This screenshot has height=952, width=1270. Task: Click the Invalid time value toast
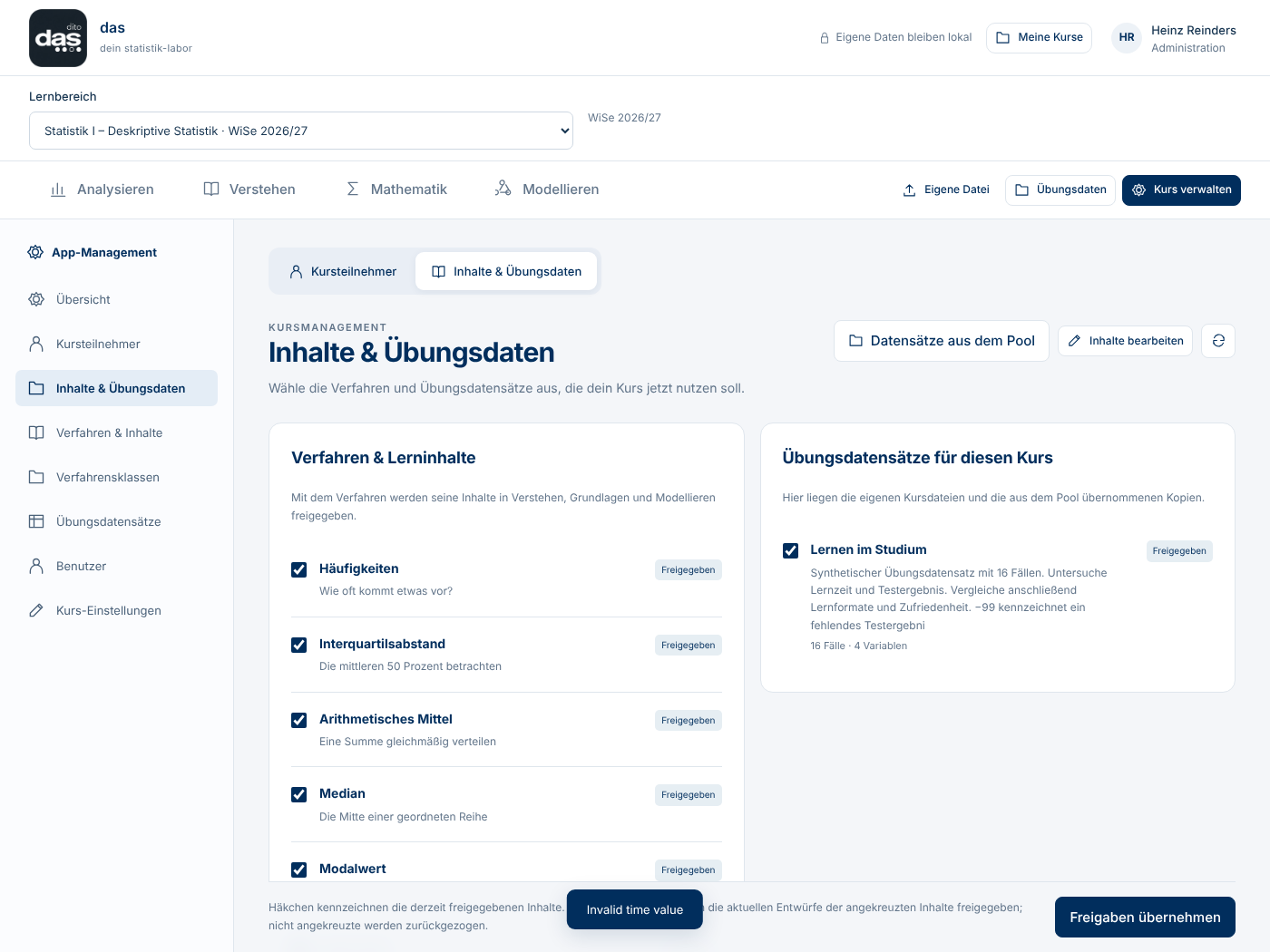tap(635, 909)
